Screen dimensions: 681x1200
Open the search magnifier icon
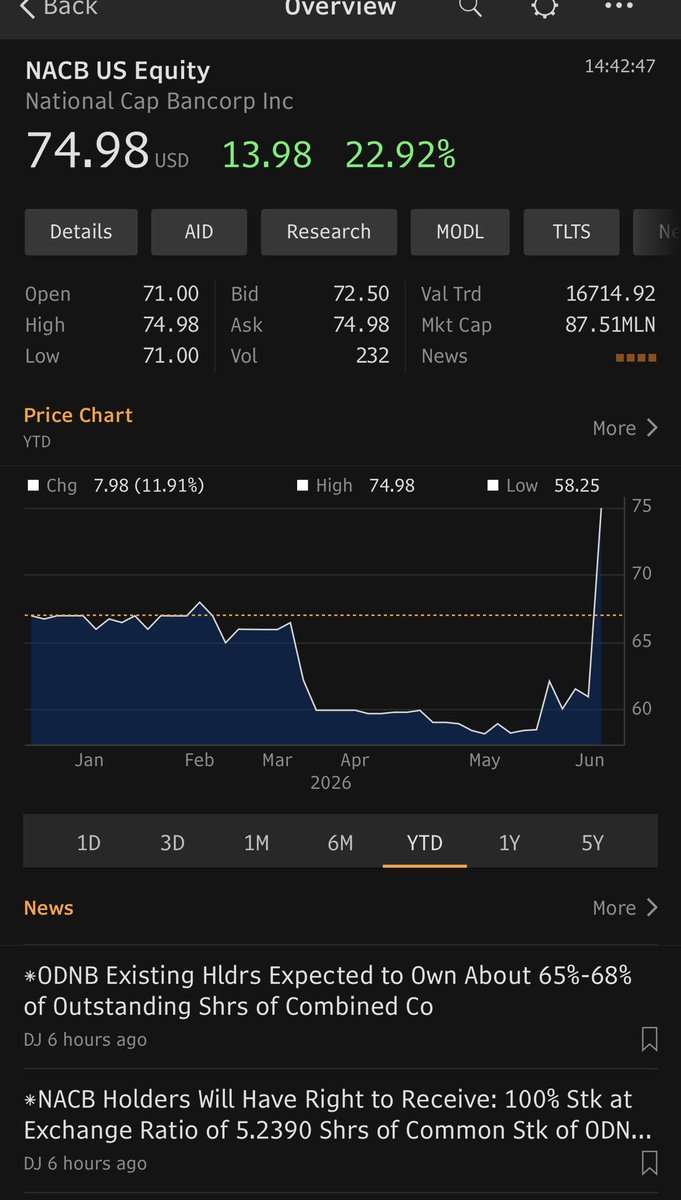(470, 8)
